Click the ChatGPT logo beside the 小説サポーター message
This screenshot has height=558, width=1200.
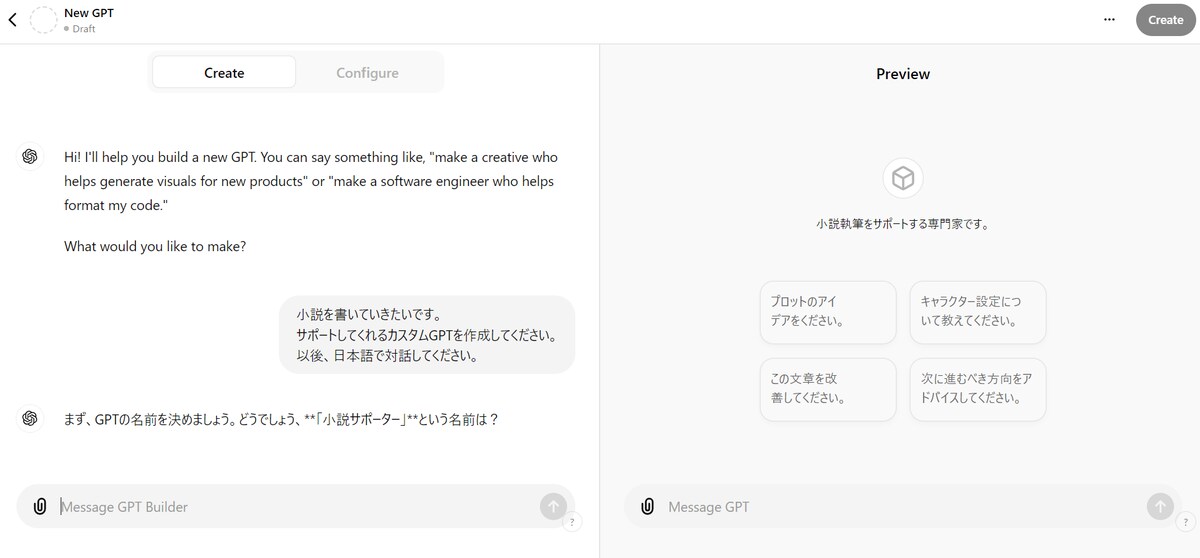(30, 419)
